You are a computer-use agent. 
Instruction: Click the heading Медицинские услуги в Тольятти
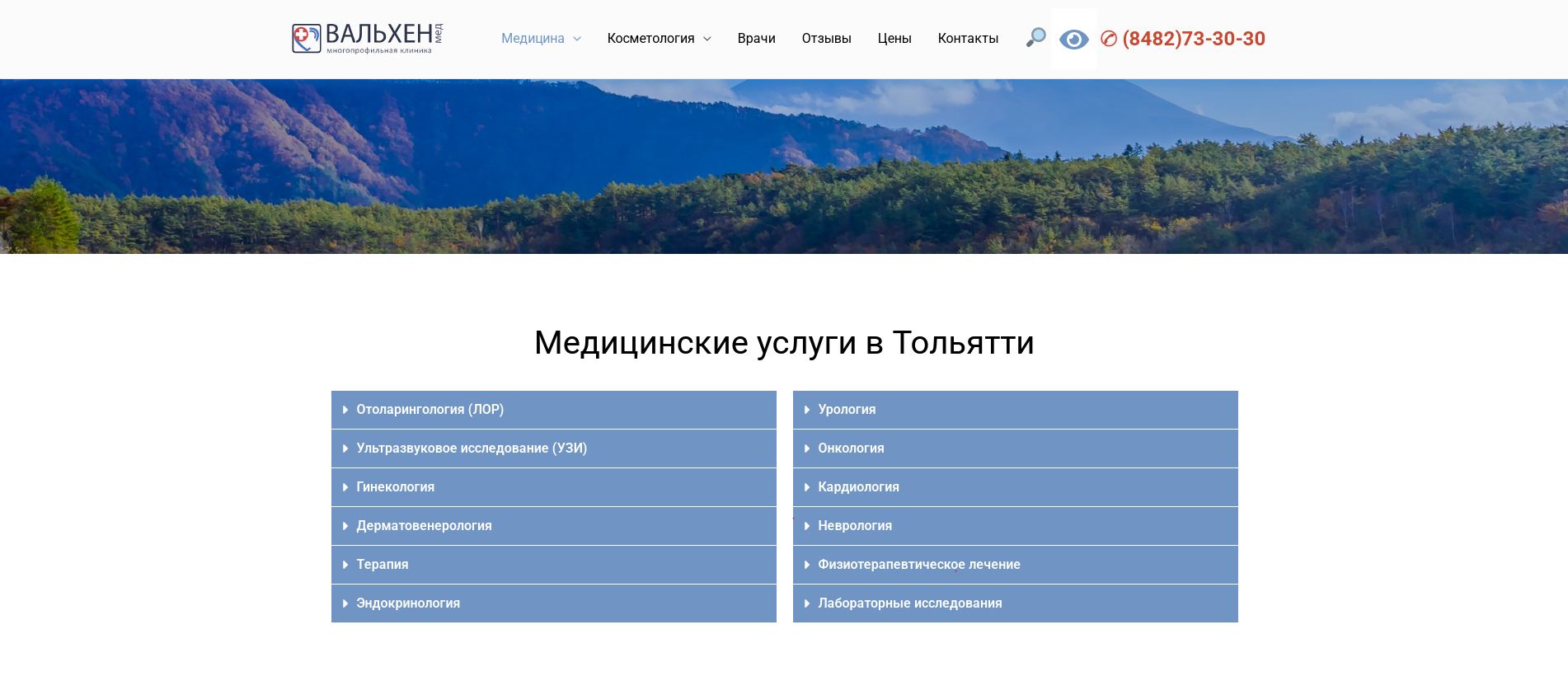coord(784,343)
